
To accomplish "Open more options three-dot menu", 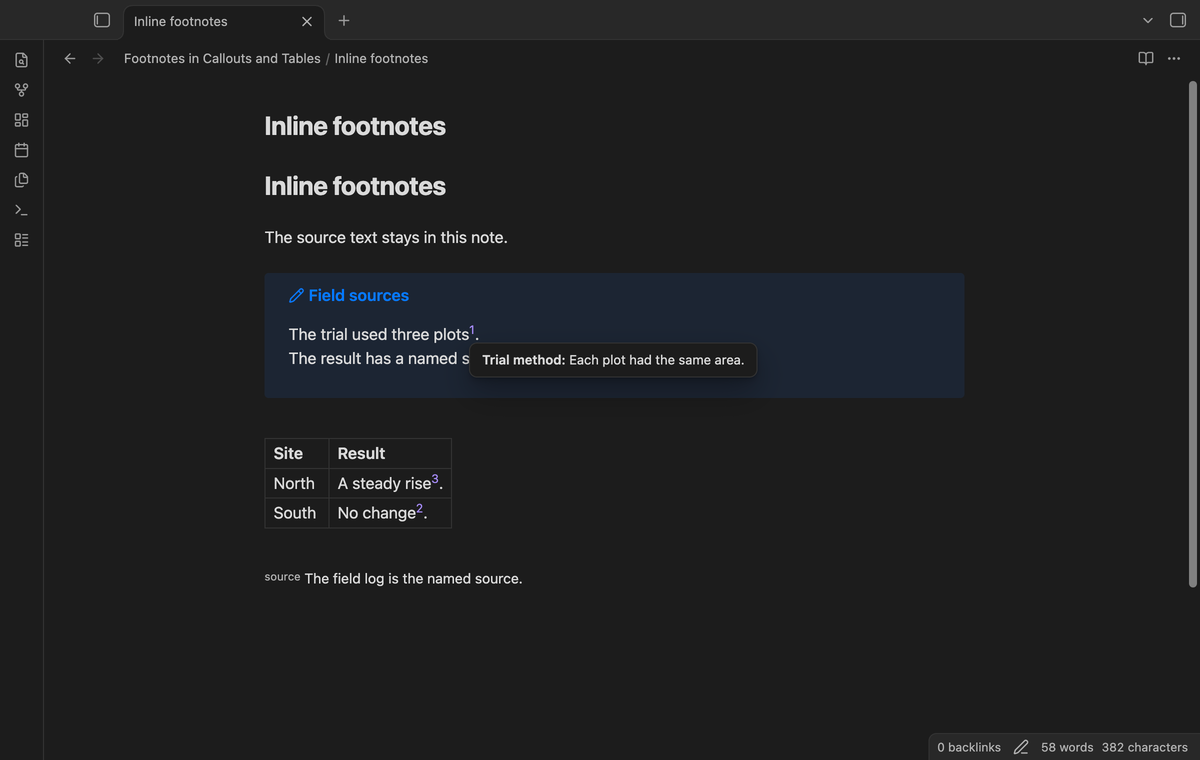I will (x=1173, y=58).
